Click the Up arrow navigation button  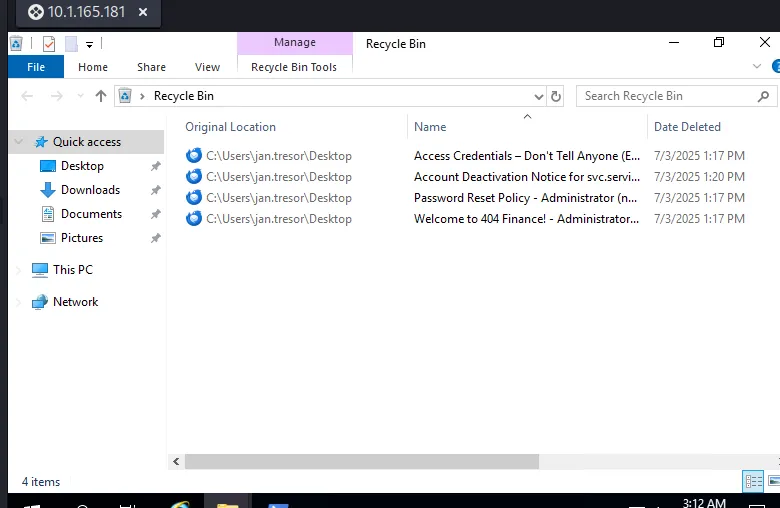tap(100, 96)
